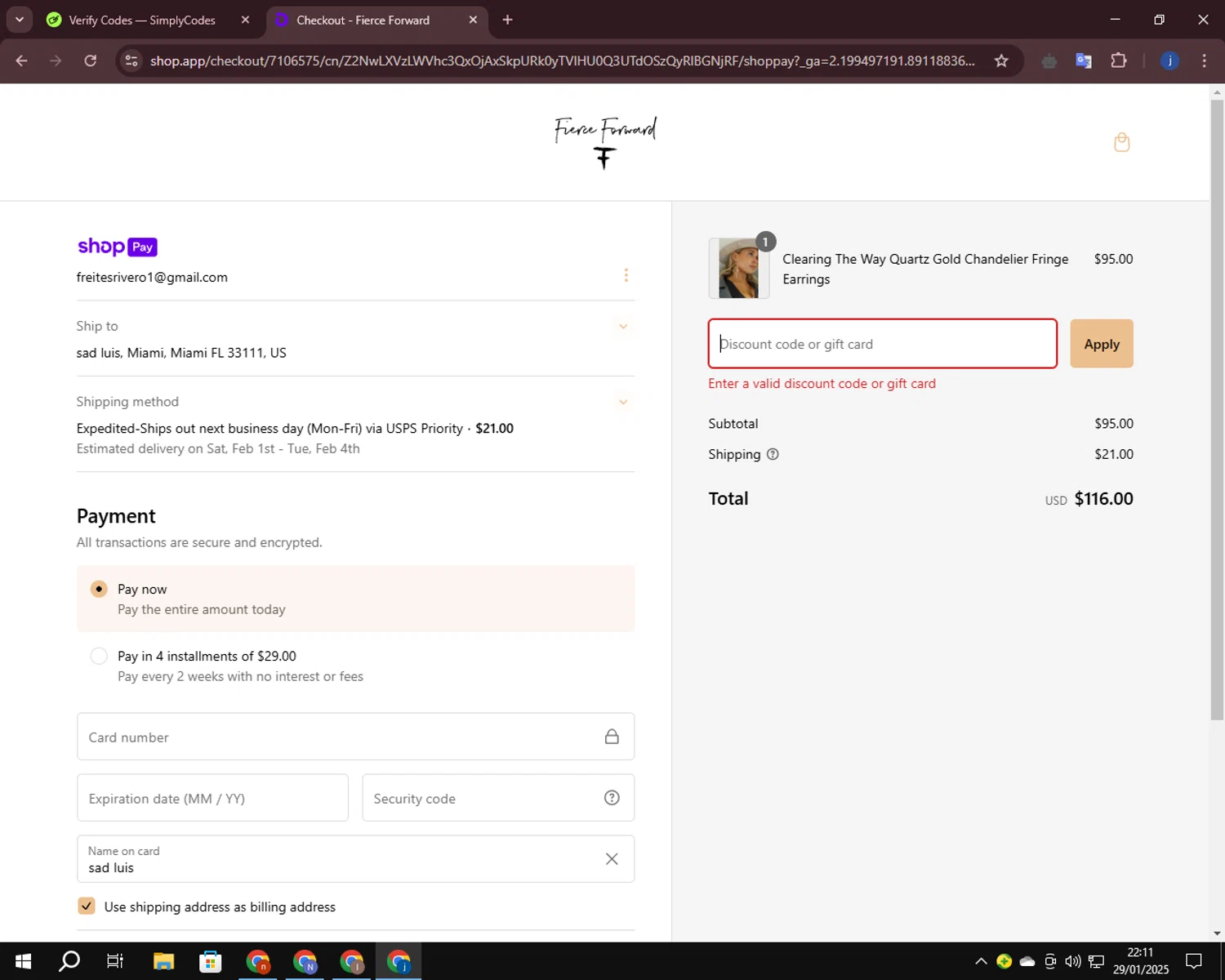Open Task View on the taskbar

click(x=115, y=961)
